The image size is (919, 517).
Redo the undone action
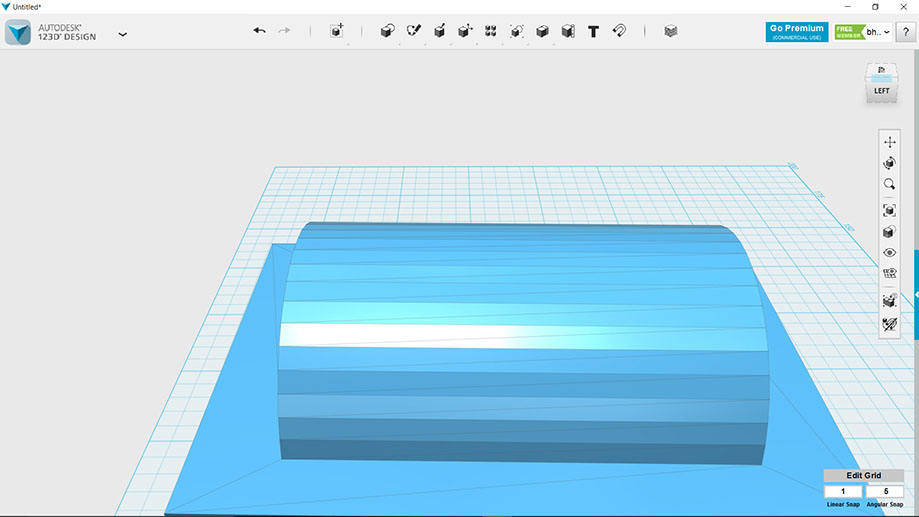(284, 30)
